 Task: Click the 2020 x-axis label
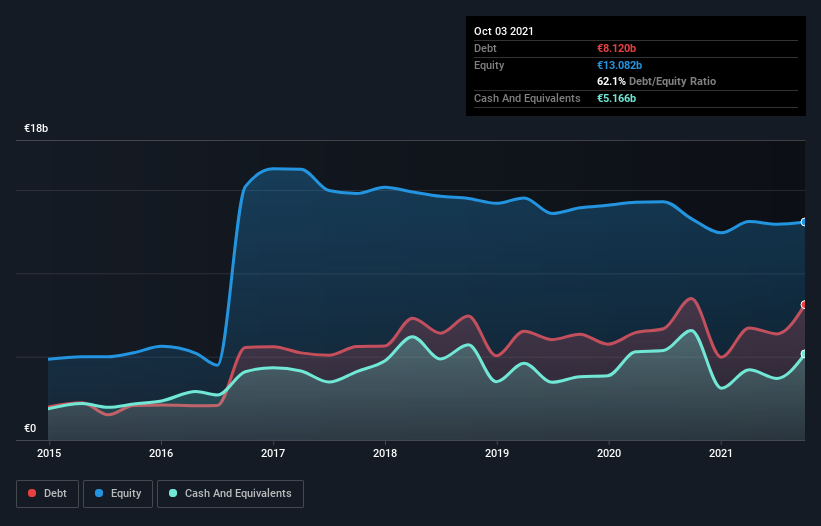pyautogui.click(x=609, y=453)
